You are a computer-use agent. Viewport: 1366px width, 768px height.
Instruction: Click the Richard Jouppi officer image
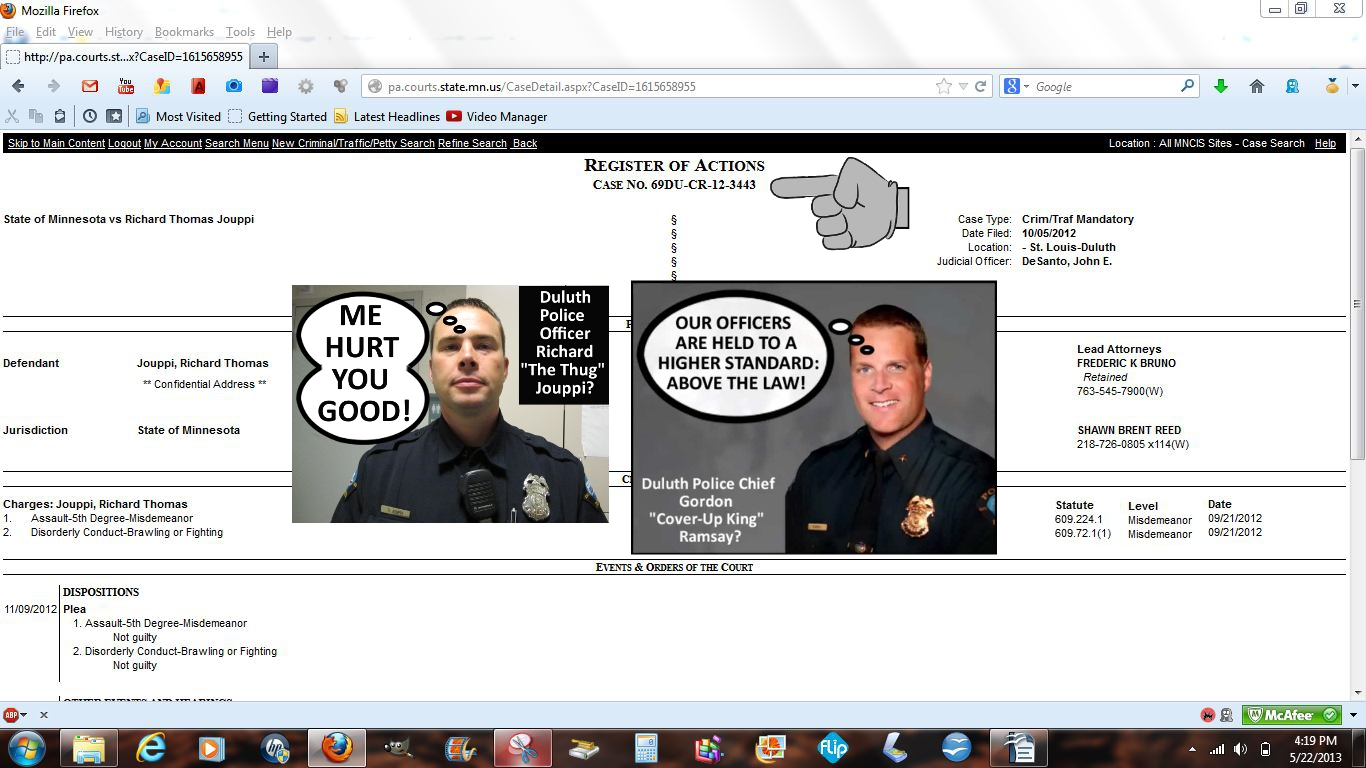[x=450, y=404]
